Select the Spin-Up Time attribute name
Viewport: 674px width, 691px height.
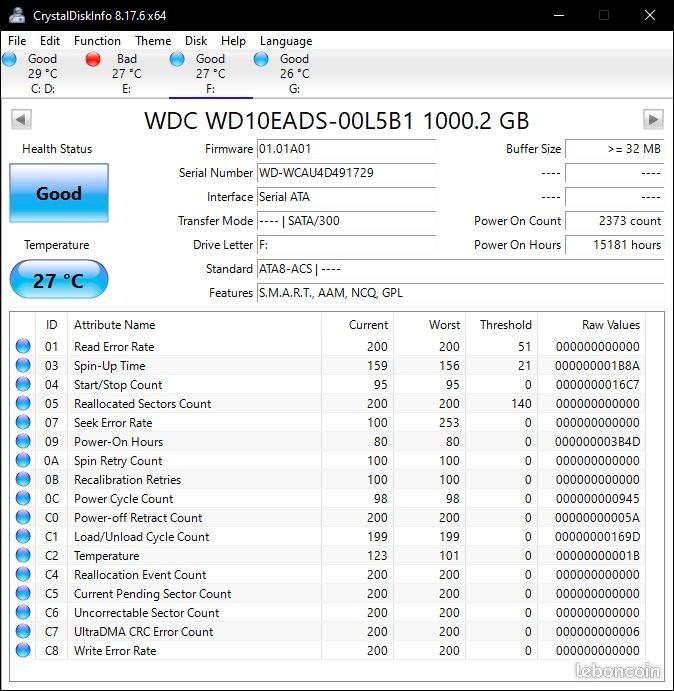click(109, 366)
